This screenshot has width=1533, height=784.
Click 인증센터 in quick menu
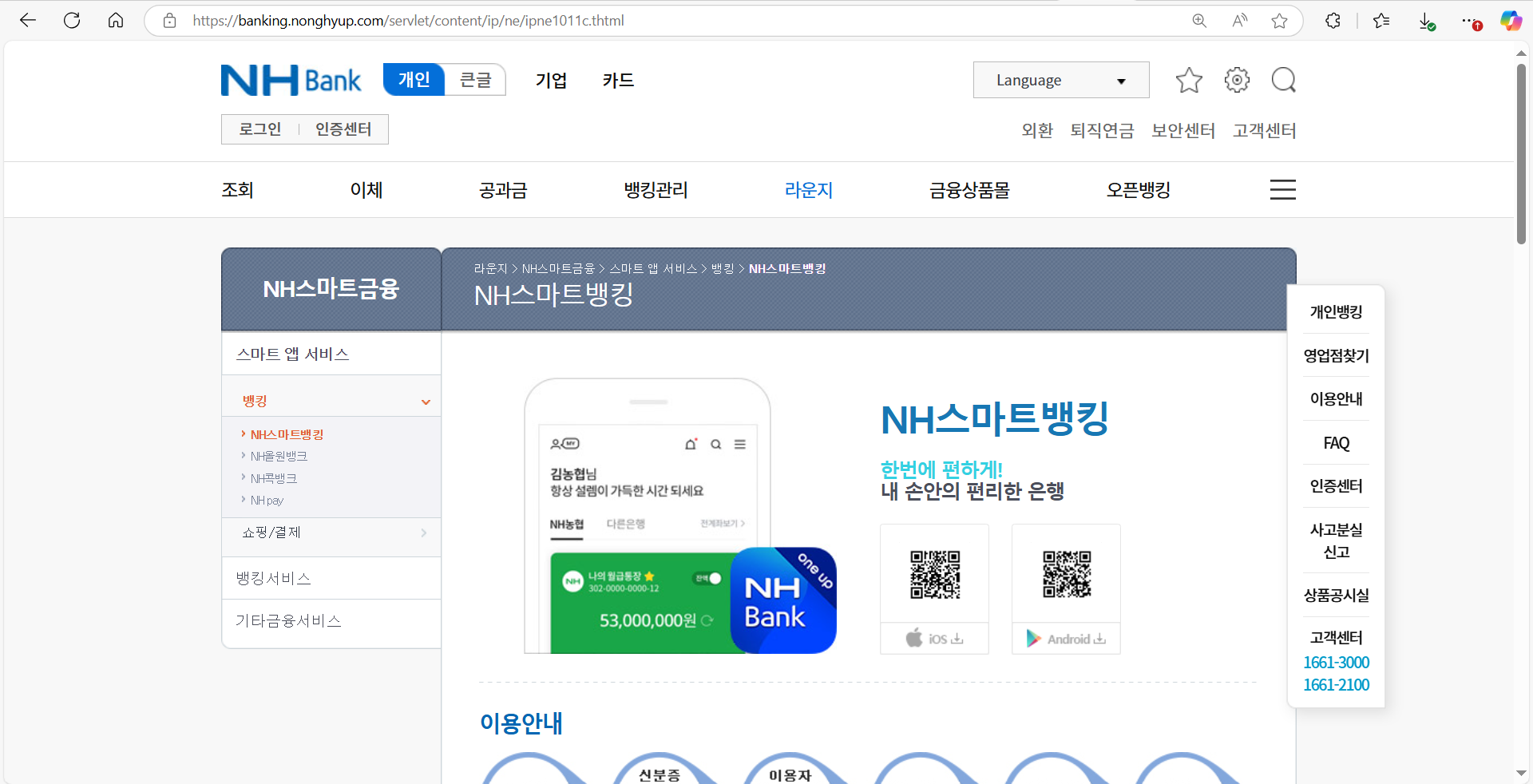tap(1336, 485)
